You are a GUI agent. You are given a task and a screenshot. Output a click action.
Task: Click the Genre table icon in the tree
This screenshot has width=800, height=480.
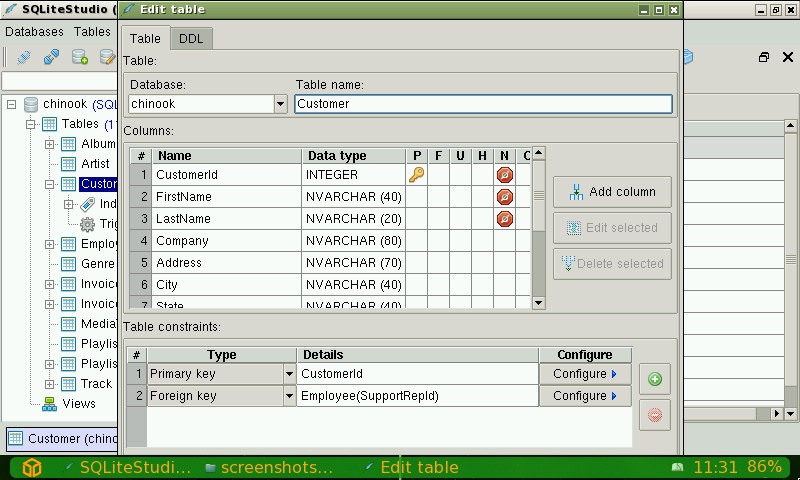(x=68, y=264)
